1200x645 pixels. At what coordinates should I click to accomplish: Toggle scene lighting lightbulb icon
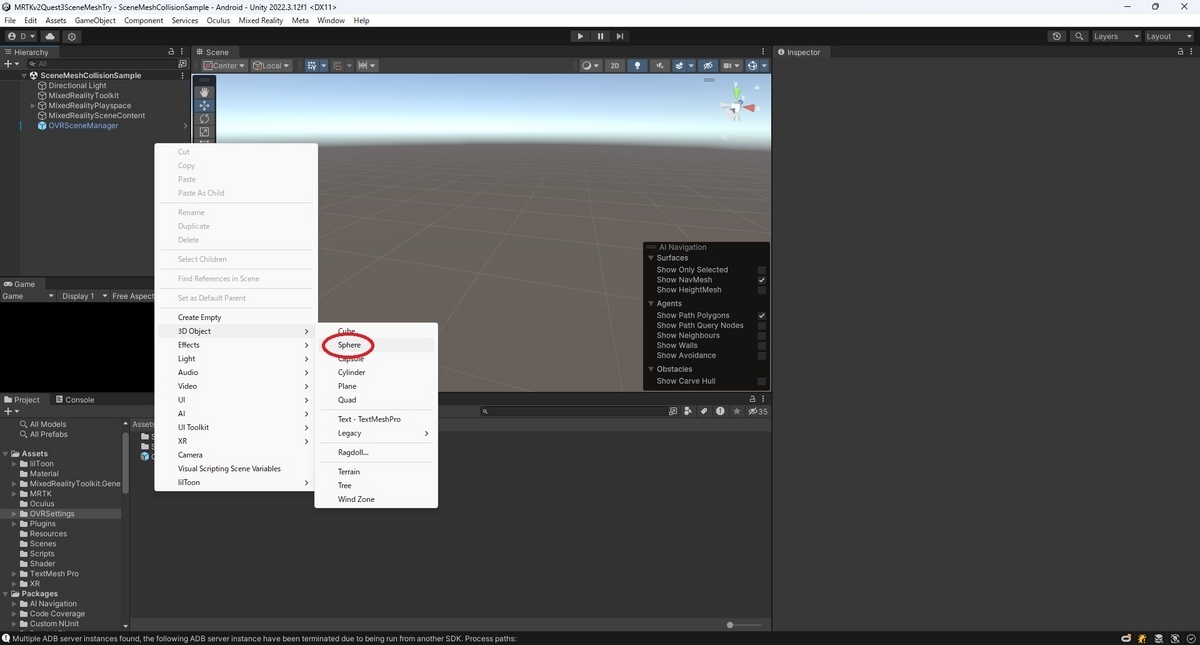coord(637,66)
